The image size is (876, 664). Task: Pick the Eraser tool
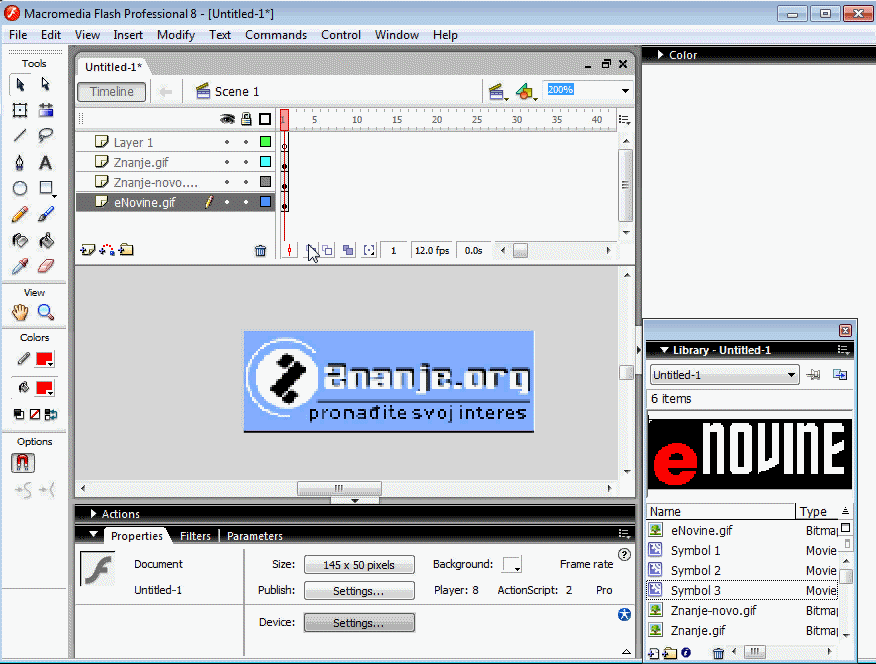pos(46,266)
